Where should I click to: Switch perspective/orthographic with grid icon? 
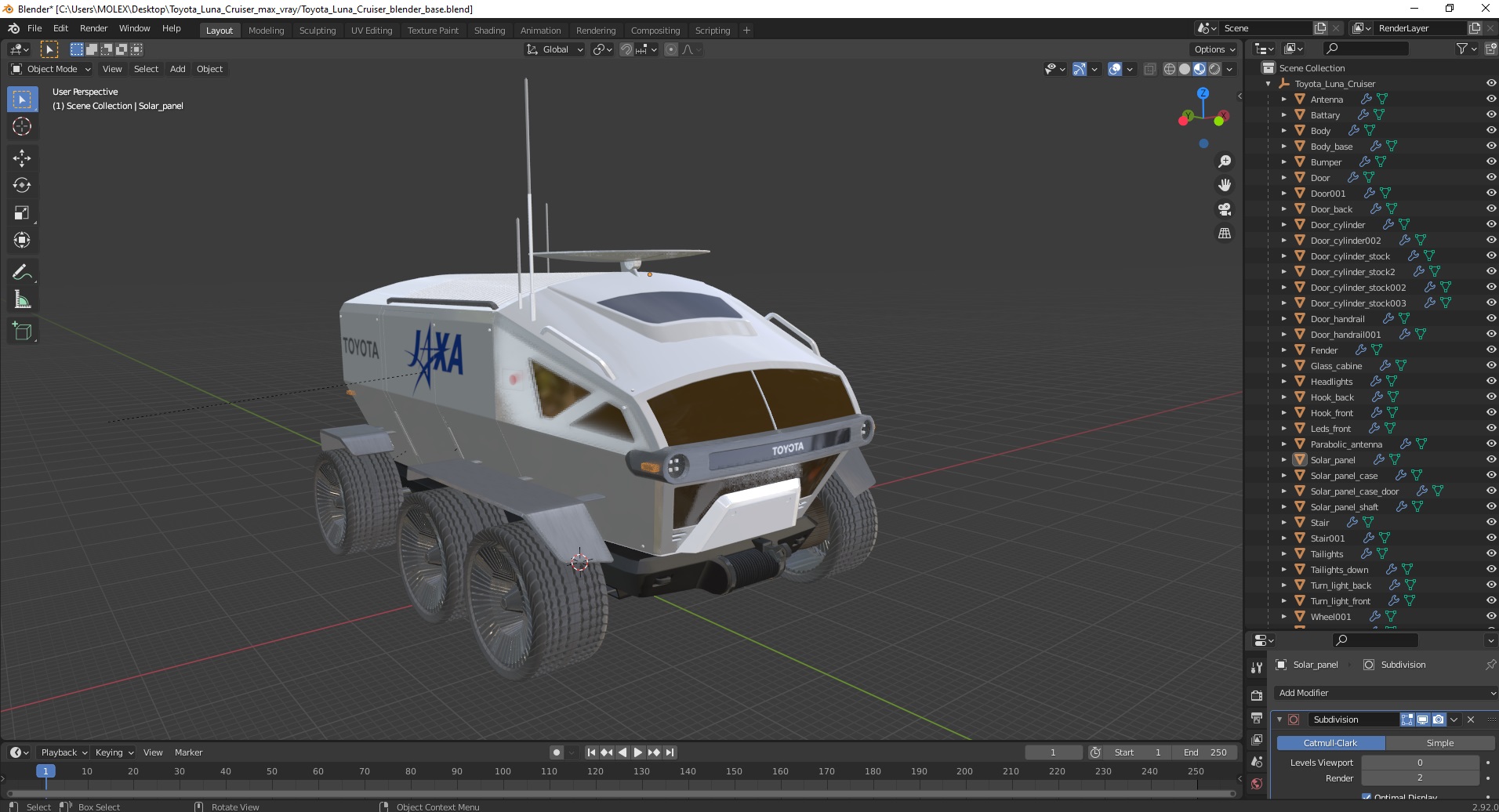point(1224,234)
